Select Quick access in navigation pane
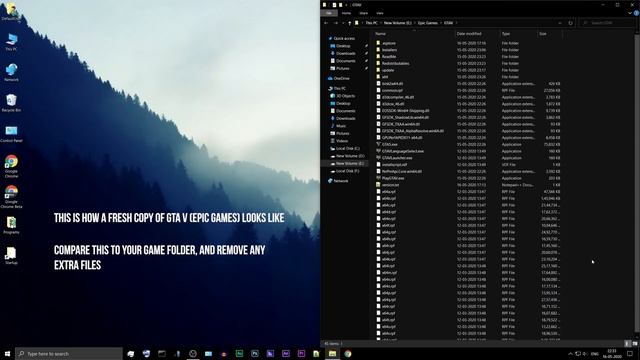Screen dimensions: 640x360 [344, 38]
